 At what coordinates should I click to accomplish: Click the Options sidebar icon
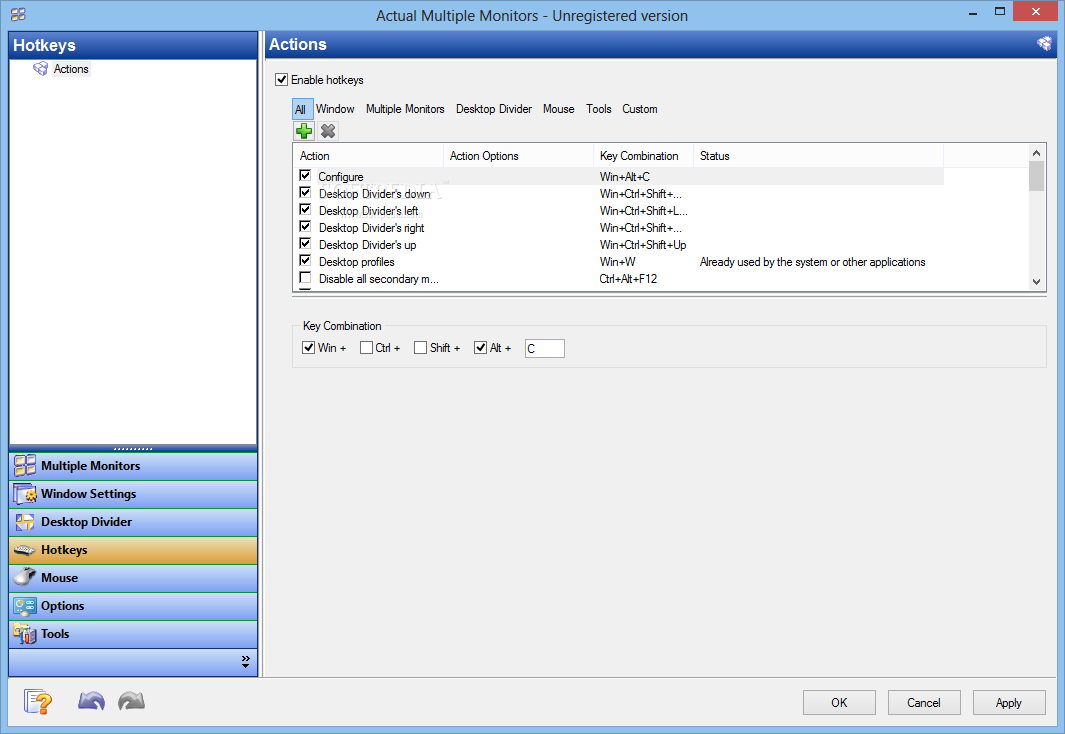coord(25,606)
